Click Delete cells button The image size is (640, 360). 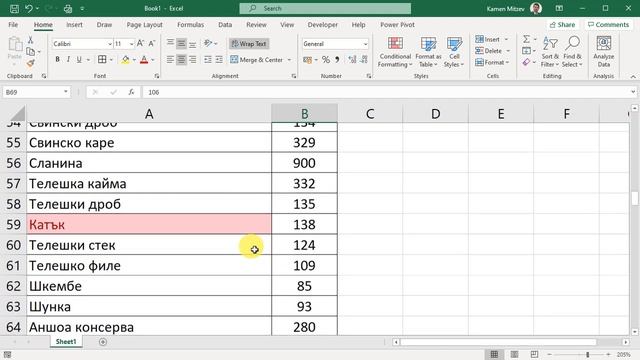pos(489,51)
